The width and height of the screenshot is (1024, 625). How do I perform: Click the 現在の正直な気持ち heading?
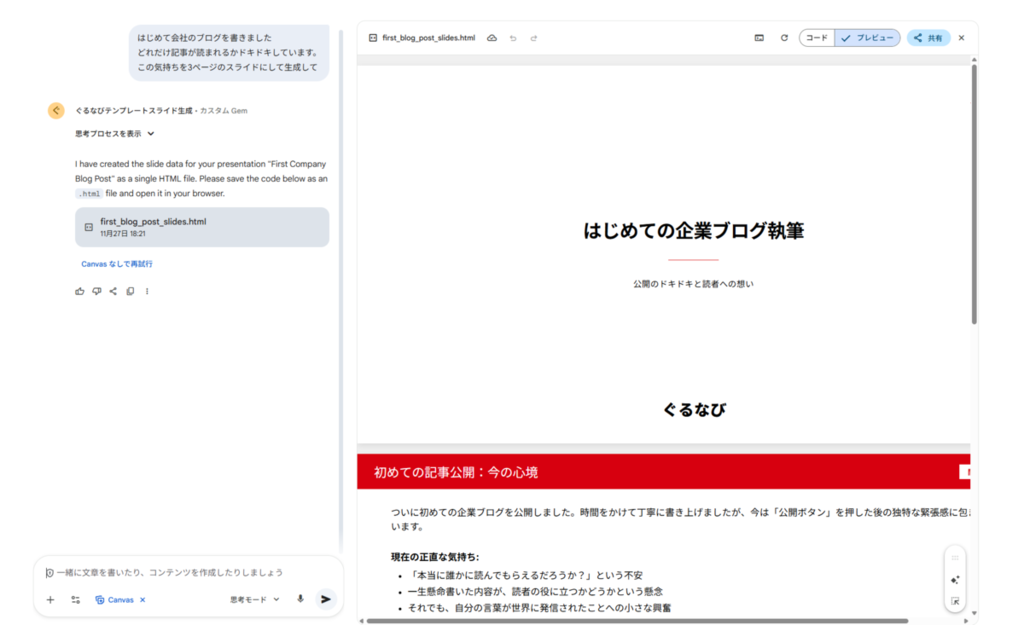pos(435,557)
